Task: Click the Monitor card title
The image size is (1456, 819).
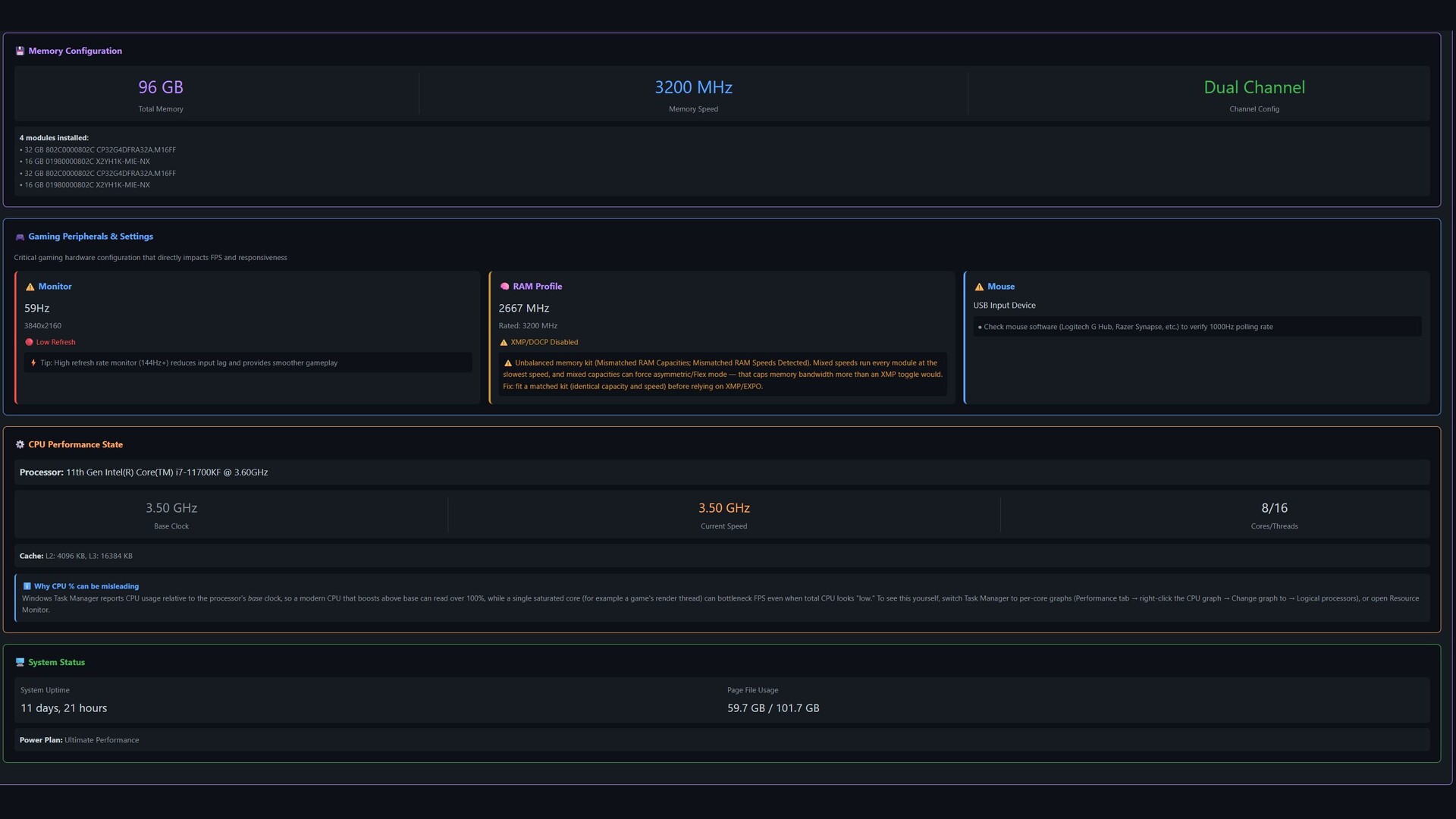Action: tap(55, 287)
